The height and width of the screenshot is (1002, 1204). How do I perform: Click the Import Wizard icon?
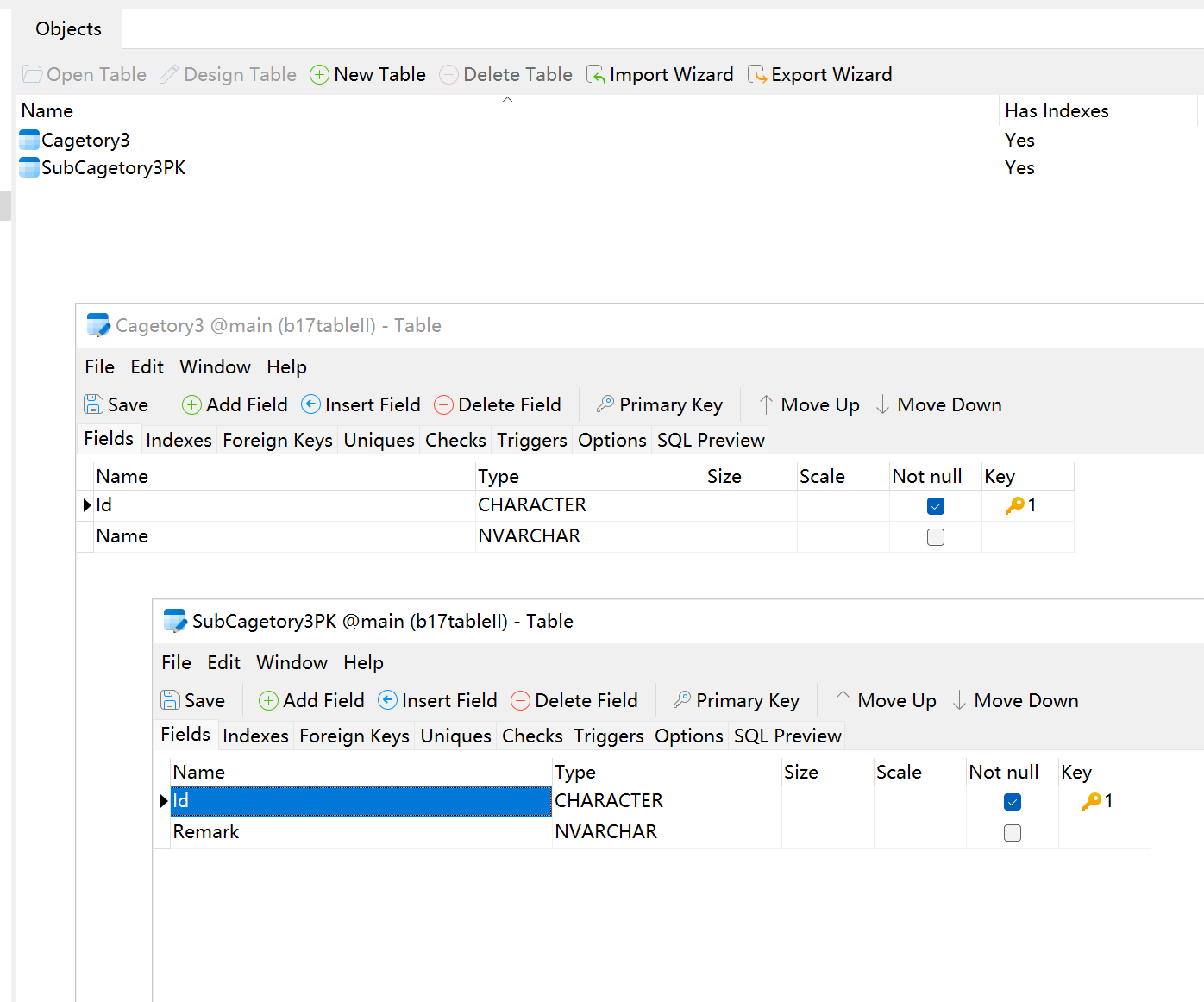point(595,75)
